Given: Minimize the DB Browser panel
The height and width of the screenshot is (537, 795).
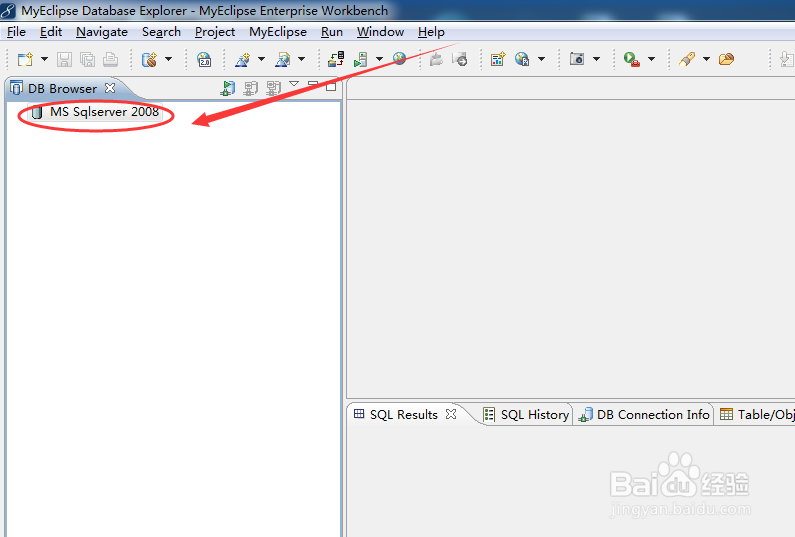Looking at the screenshot, I should [313, 84].
